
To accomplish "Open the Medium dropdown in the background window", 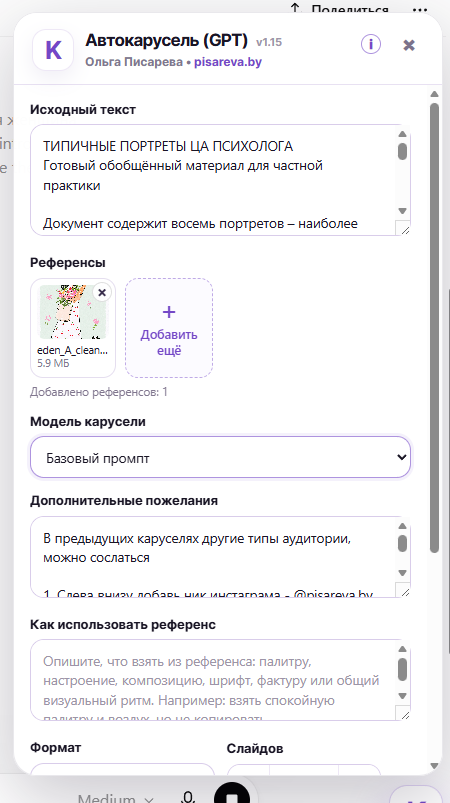I will (x=116, y=798).
